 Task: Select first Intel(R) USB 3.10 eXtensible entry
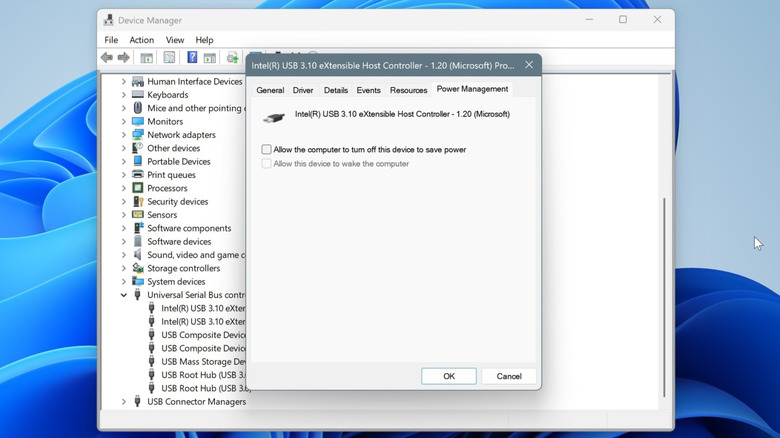click(x=203, y=308)
